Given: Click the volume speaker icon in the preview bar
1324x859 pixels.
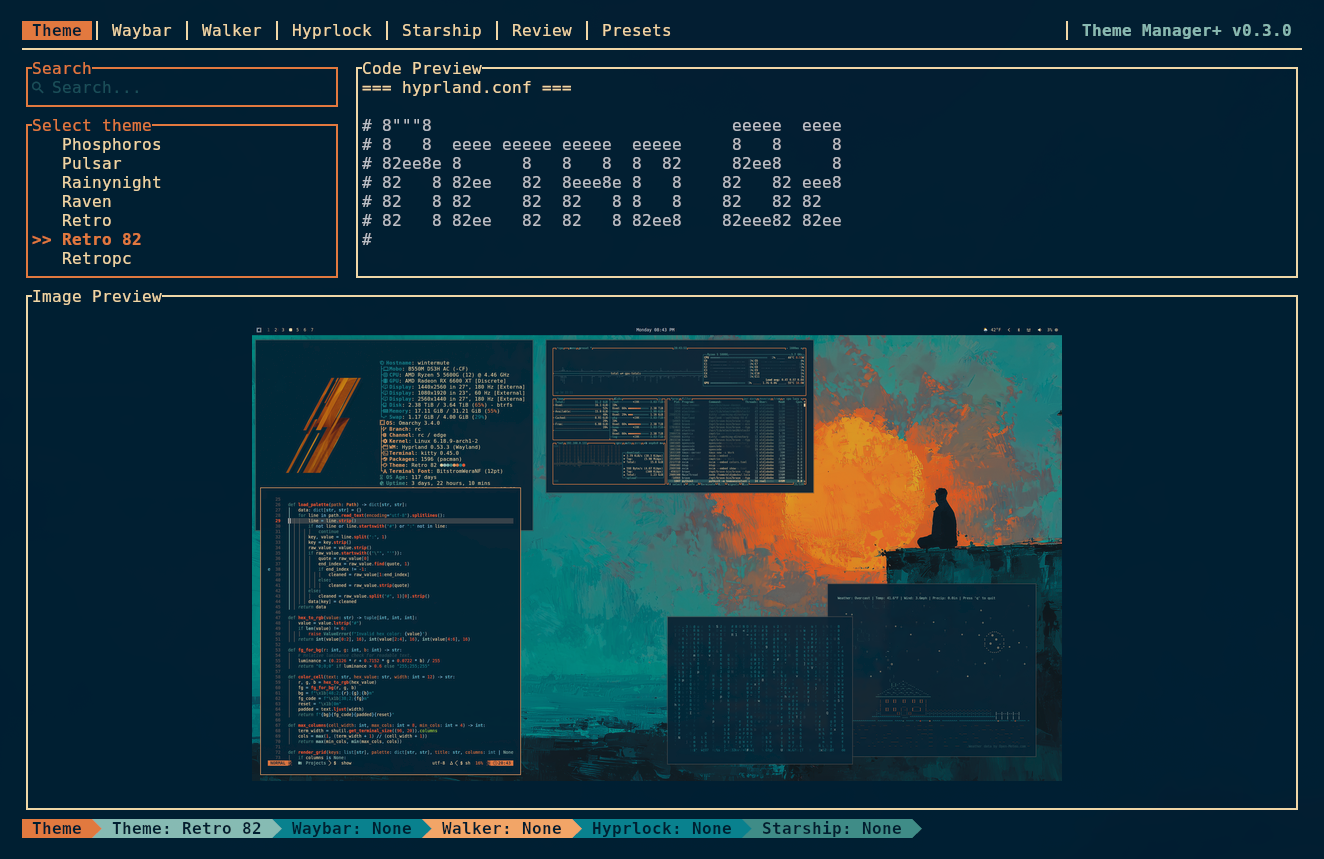Looking at the screenshot, I should (1040, 329).
